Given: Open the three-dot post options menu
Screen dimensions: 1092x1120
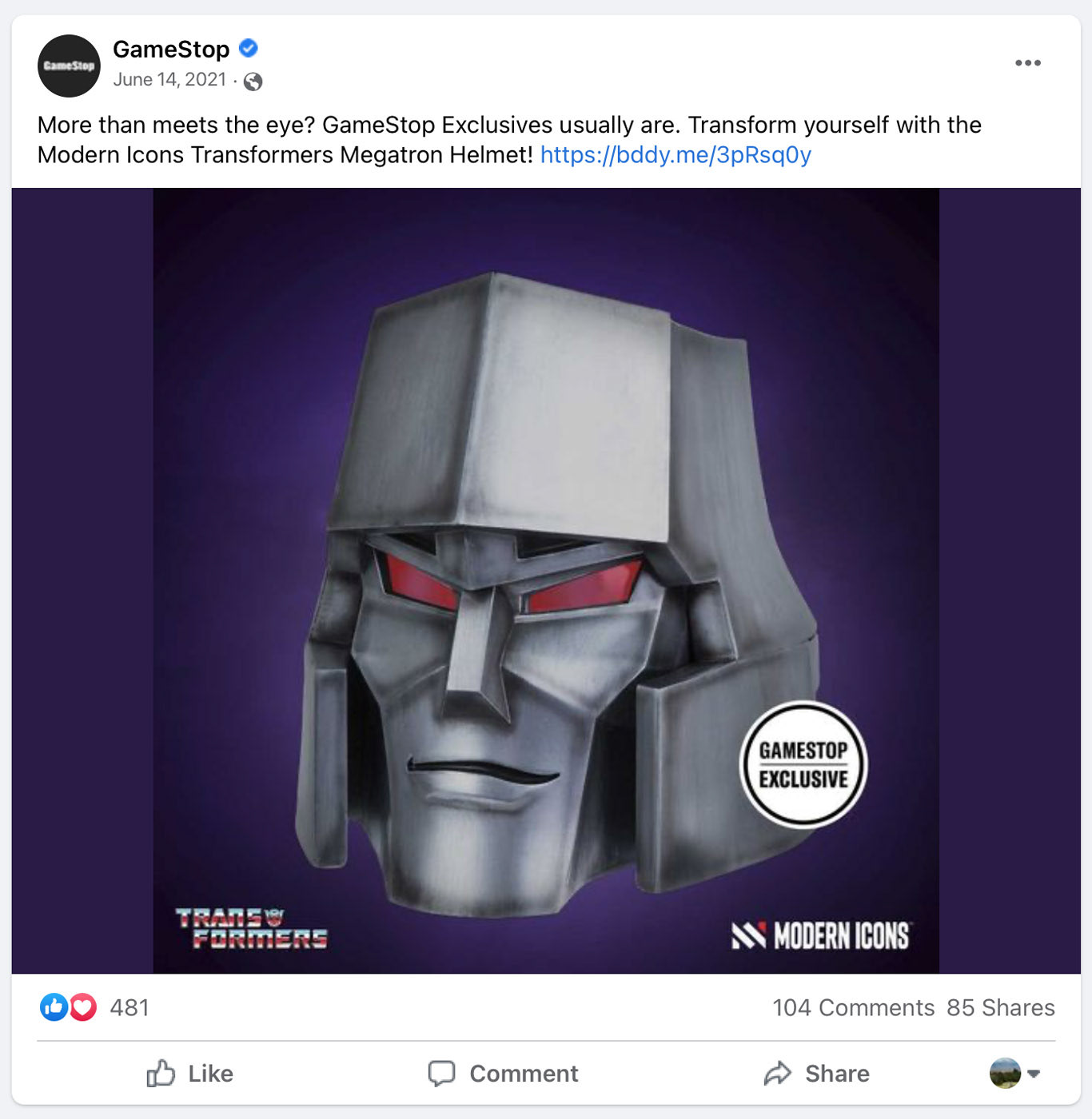Looking at the screenshot, I should (x=1027, y=63).
